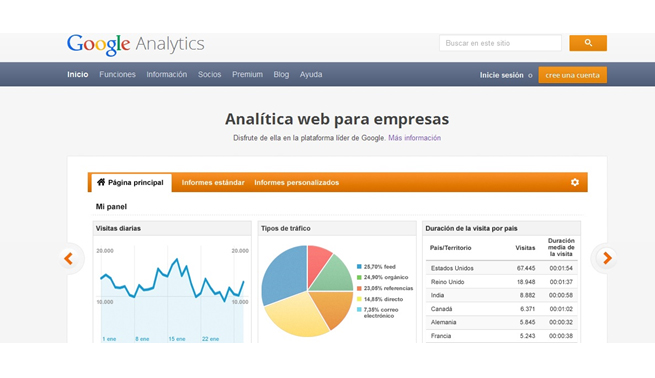655x378 pixels.
Task: Select the 'Página principal' tab
Action: tap(131, 183)
